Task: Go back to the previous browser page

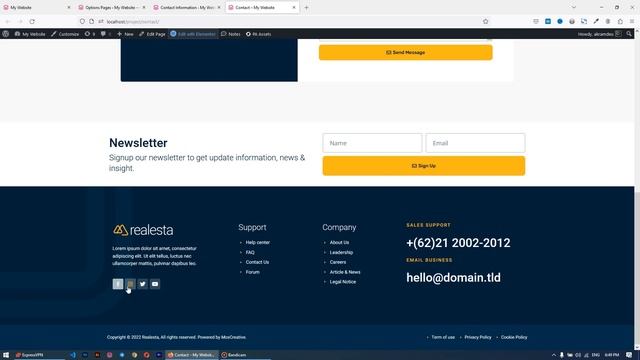Action: (7, 21)
